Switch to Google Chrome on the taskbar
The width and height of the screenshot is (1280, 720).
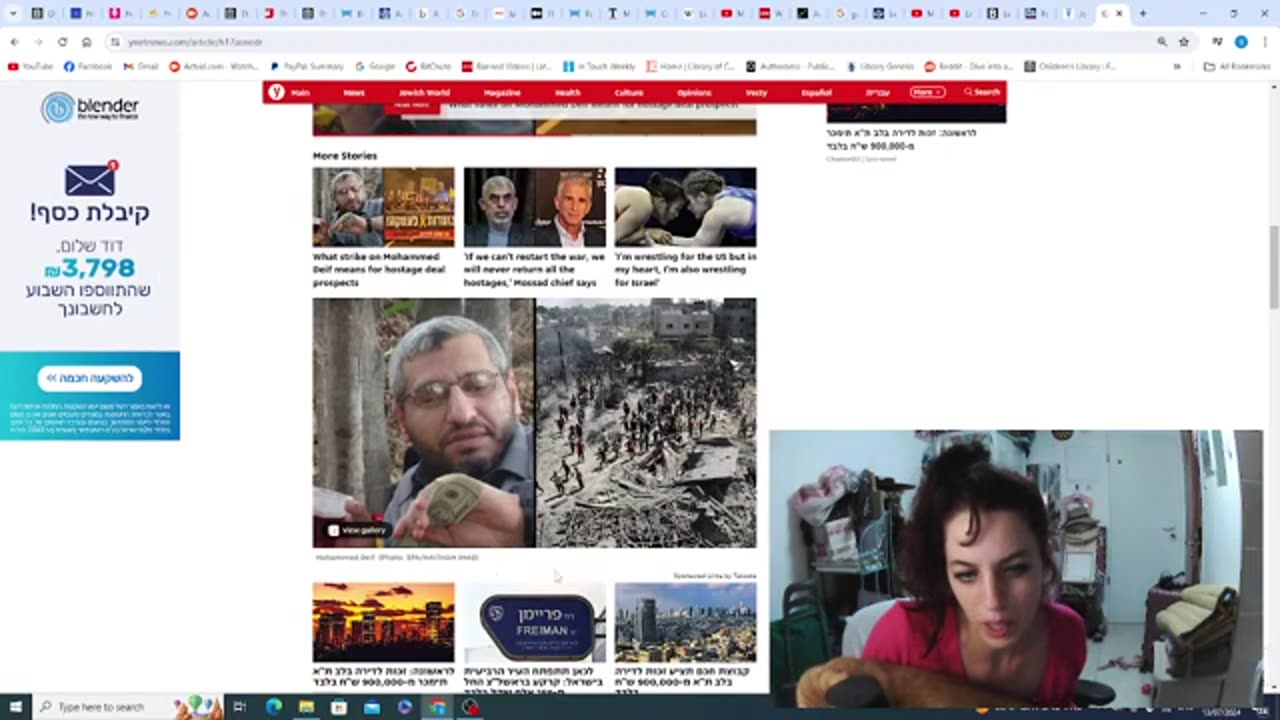click(437, 707)
